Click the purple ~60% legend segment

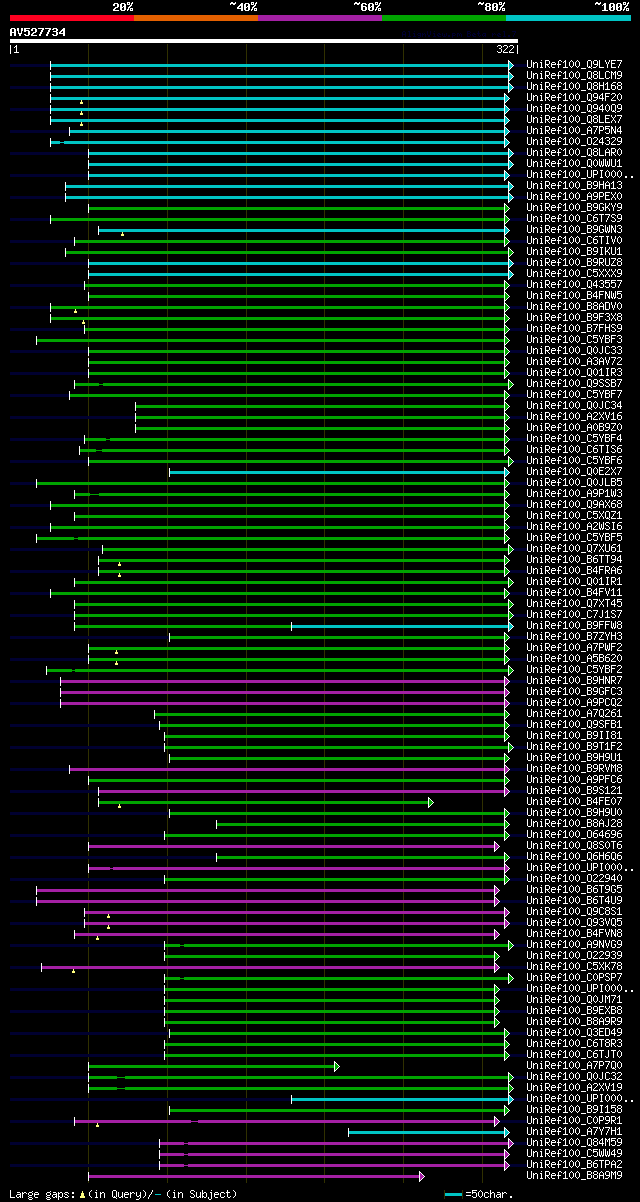319,17
